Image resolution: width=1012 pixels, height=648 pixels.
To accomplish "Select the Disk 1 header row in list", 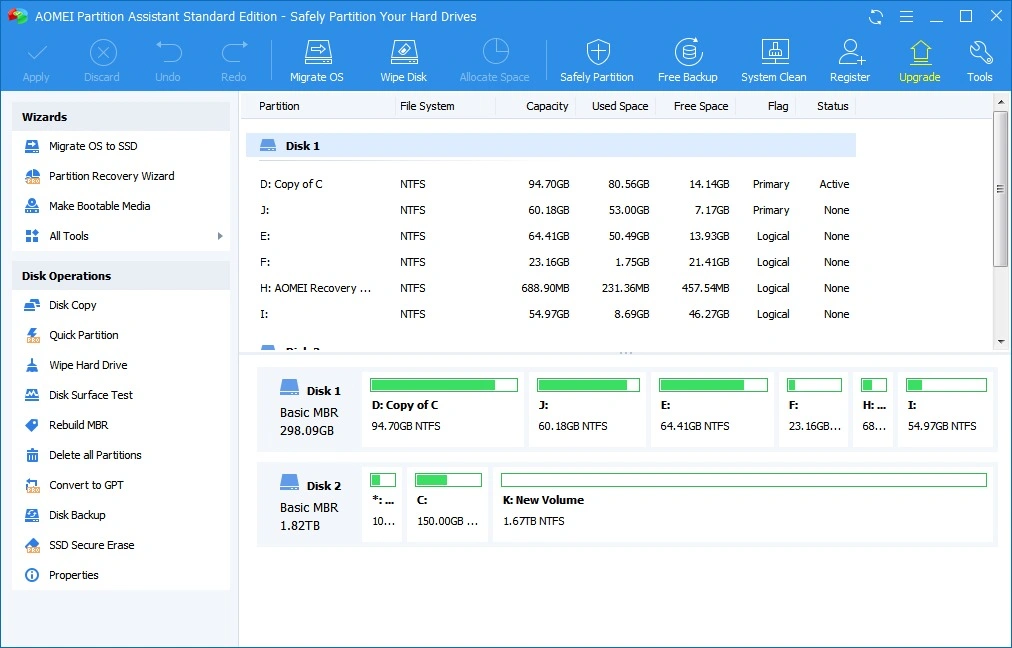I will tap(551, 146).
